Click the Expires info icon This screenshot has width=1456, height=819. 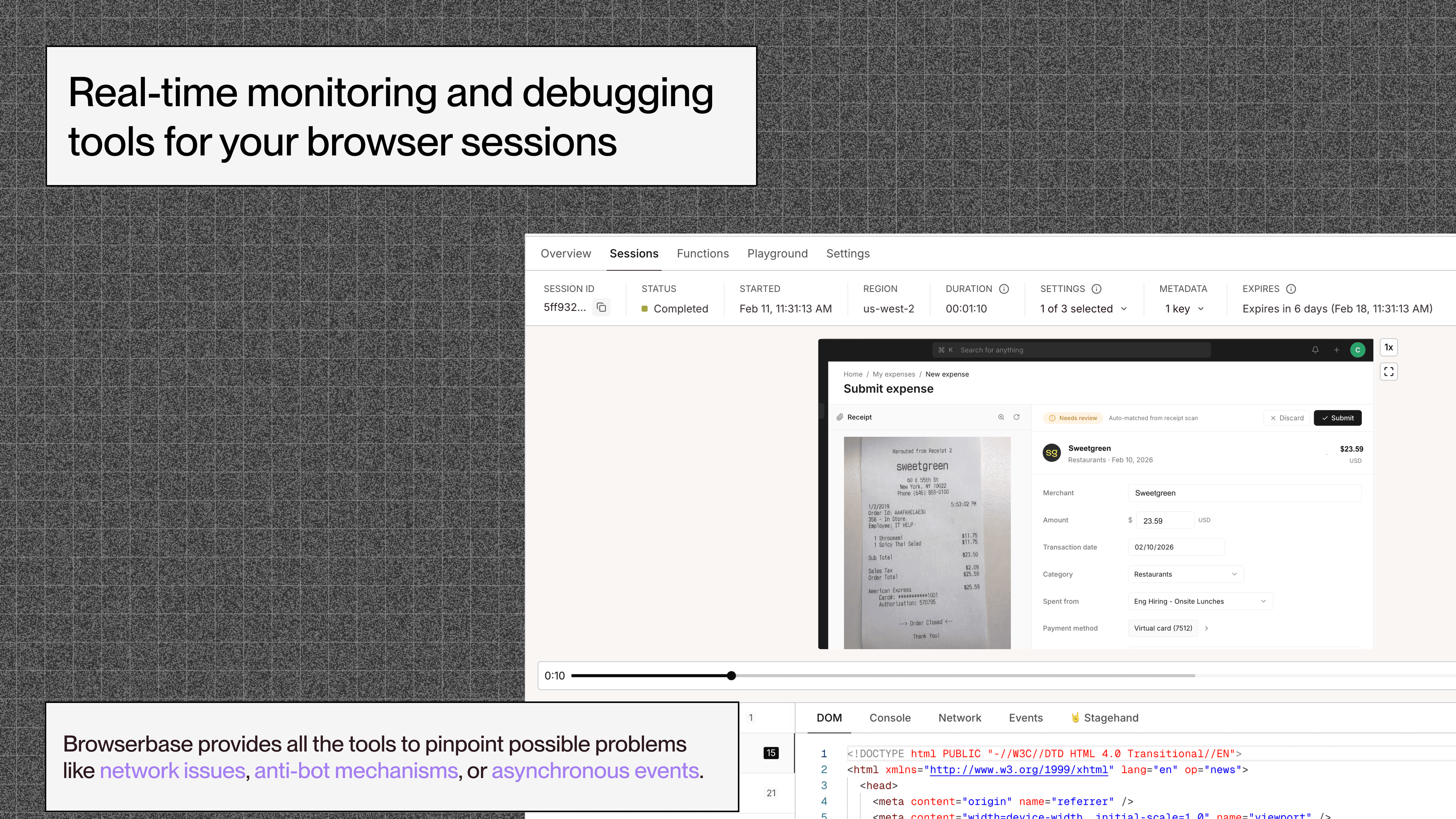pyautogui.click(x=1291, y=289)
